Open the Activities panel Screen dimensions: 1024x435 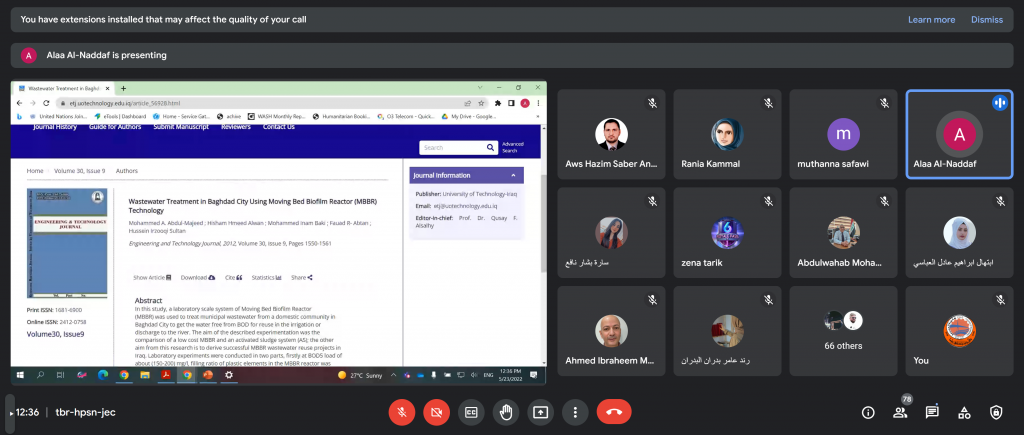[x=964, y=411]
